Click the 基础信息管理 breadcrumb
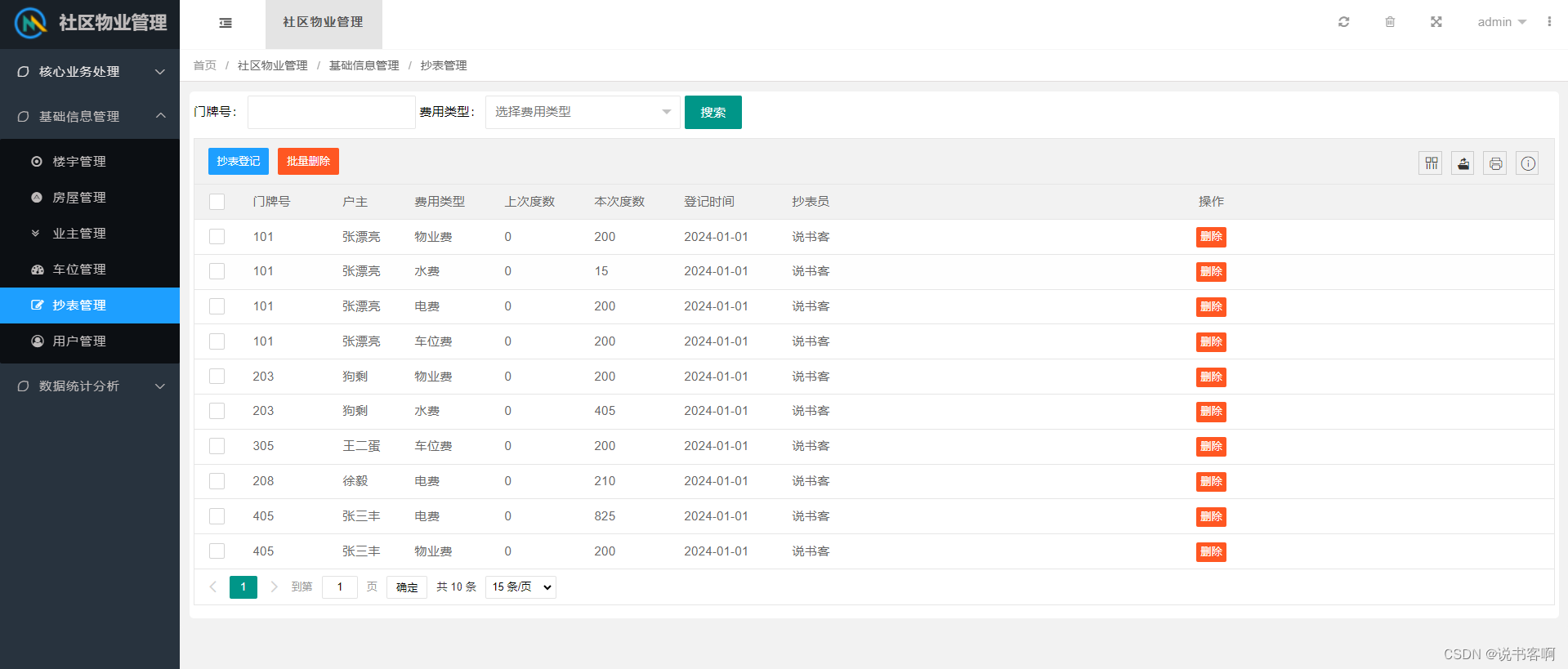The height and width of the screenshot is (669, 1568). [x=364, y=65]
